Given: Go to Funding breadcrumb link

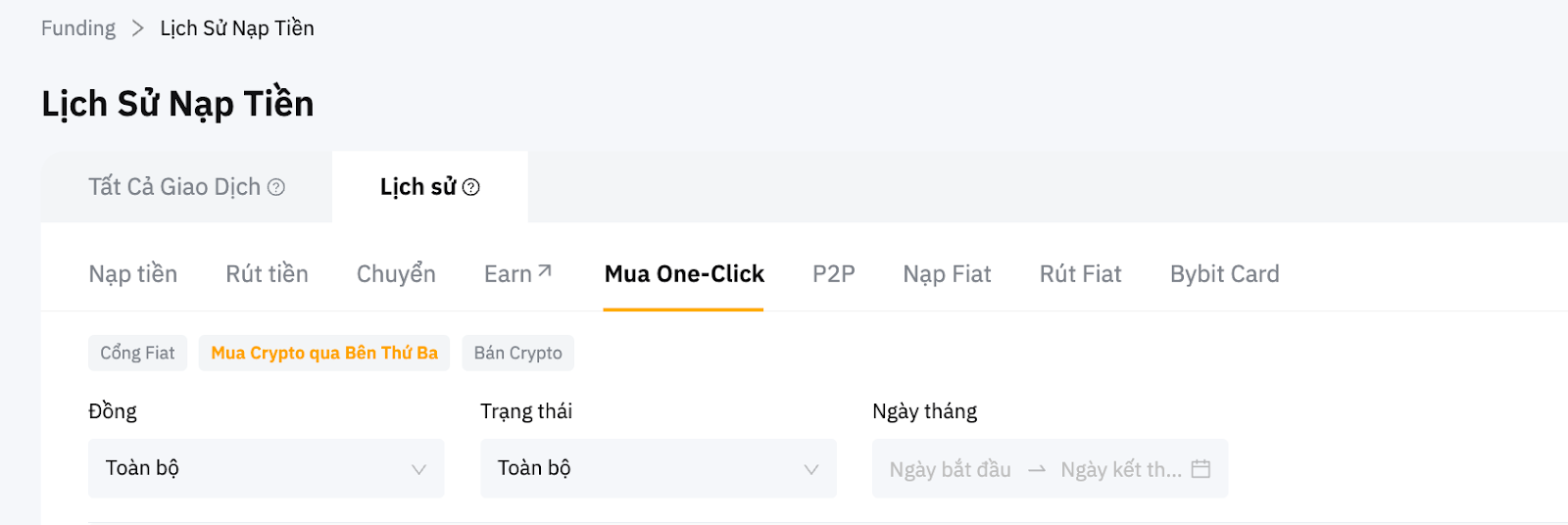Looking at the screenshot, I should (x=78, y=28).
